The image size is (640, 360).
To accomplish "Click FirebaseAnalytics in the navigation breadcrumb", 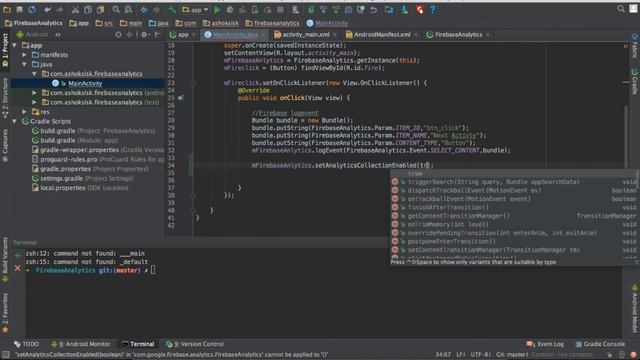I will [x=34, y=23].
